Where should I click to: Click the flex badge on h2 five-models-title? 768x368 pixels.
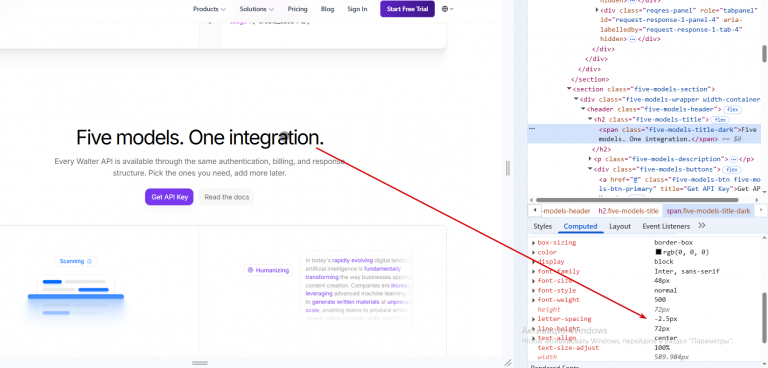[x=720, y=120]
